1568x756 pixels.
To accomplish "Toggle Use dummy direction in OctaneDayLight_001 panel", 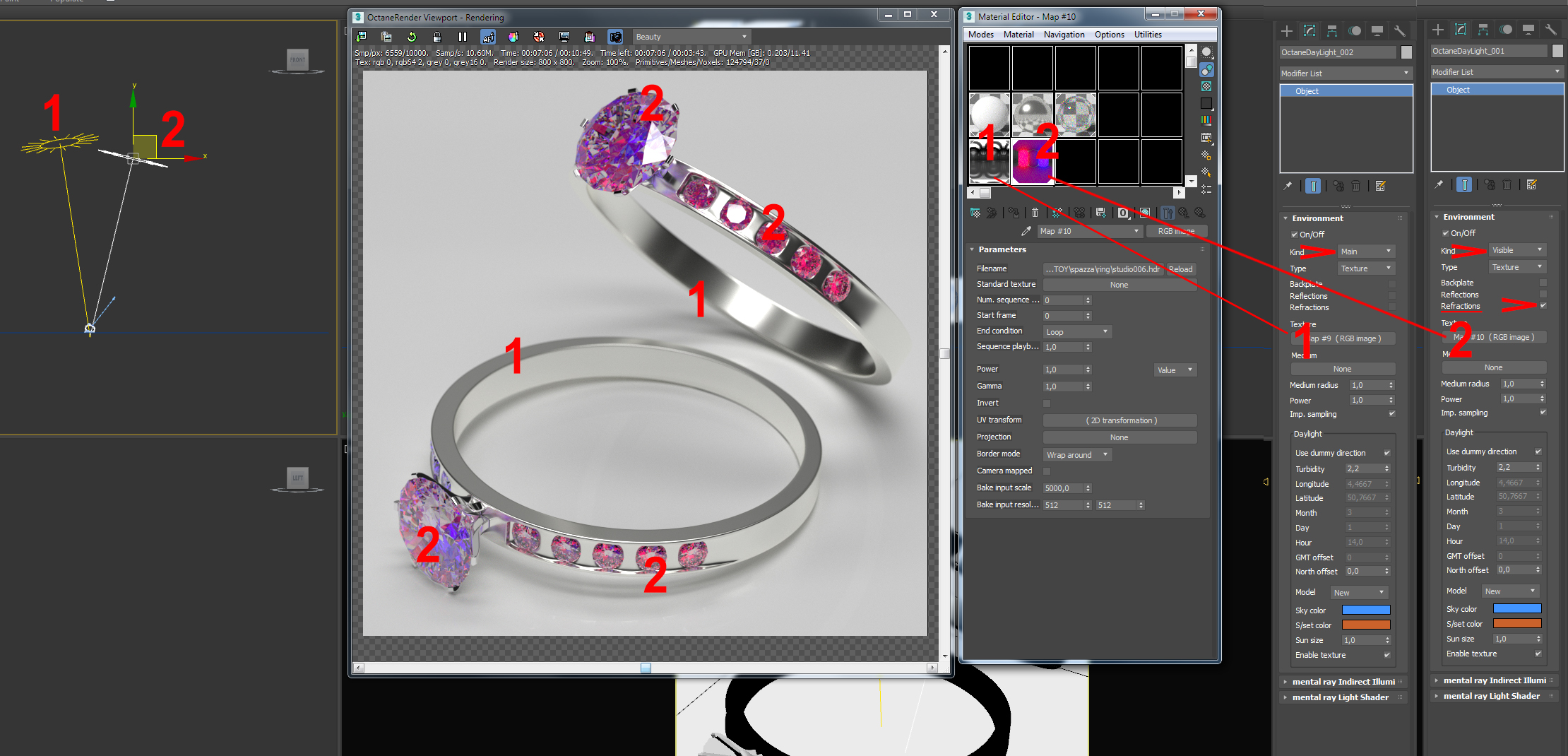I will point(1538,451).
